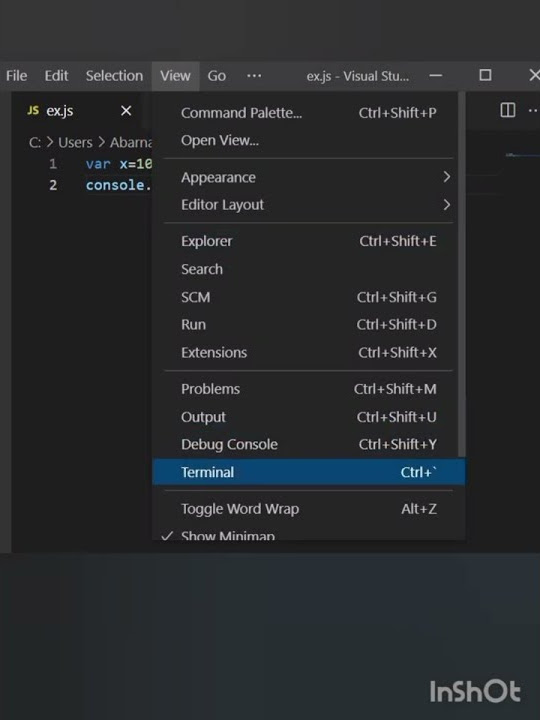The image size is (540, 720).
Task: Maximize the Visual Studio Code window
Action: [485, 75]
